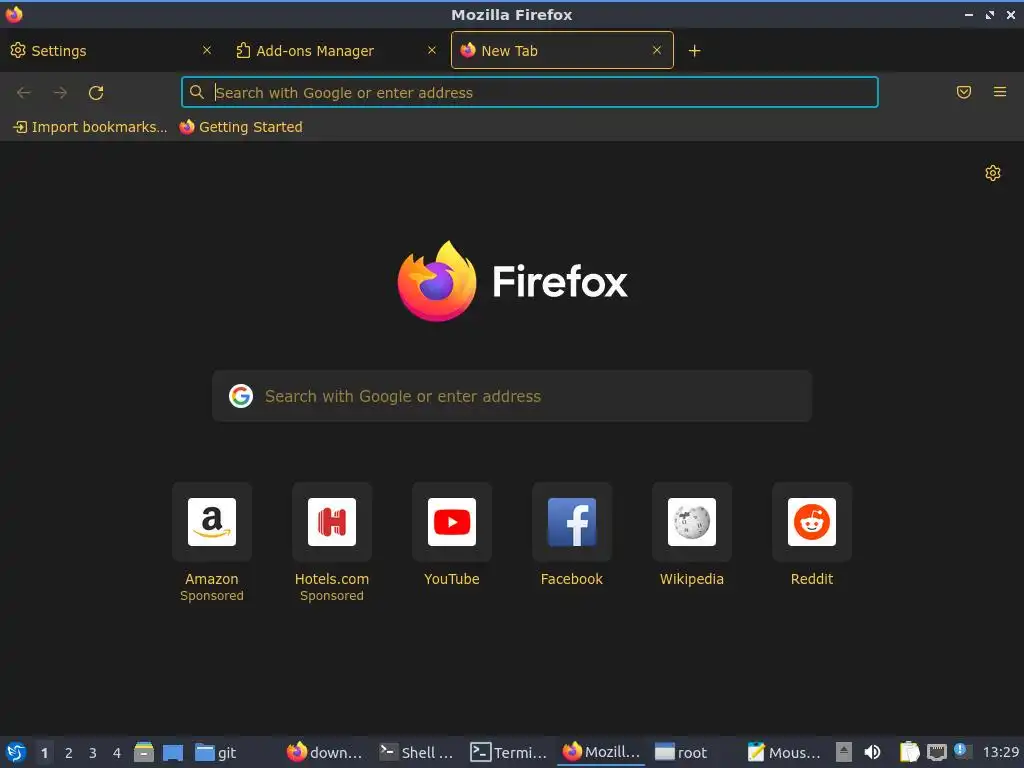Select the Mozill... taskbar window
Viewport: 1024px width, 768px height.
tap(601, 752)
